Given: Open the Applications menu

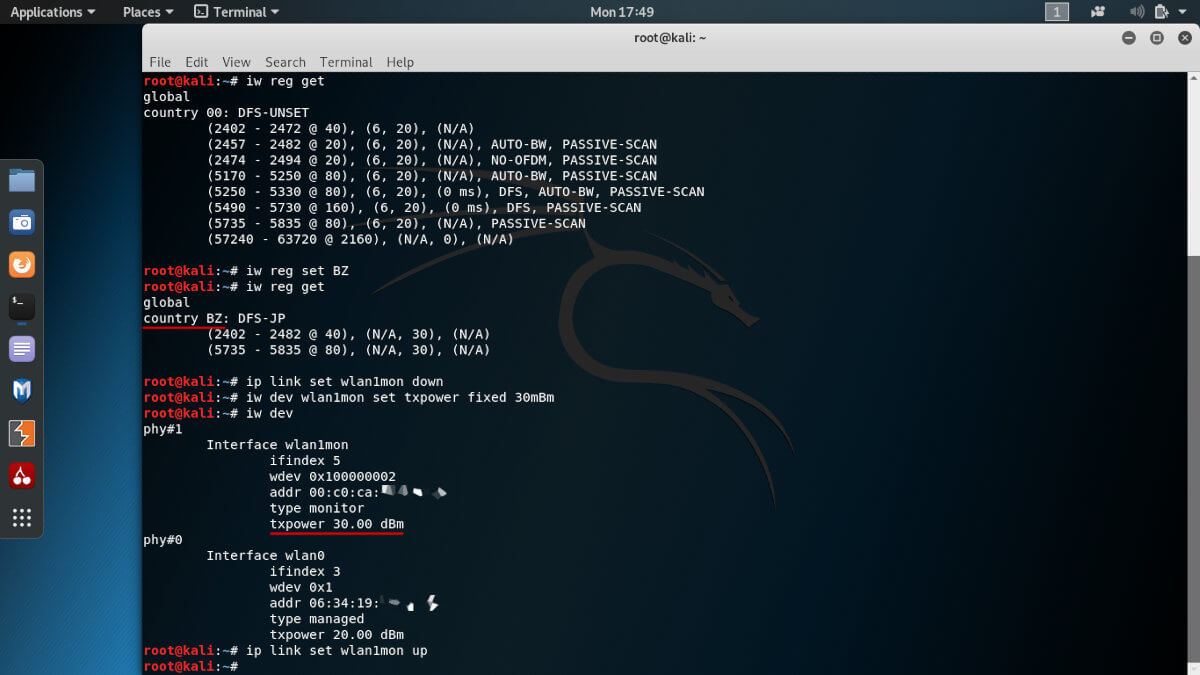Looking at the screenshot, I should pyautogui.click(x=53, y=12).
